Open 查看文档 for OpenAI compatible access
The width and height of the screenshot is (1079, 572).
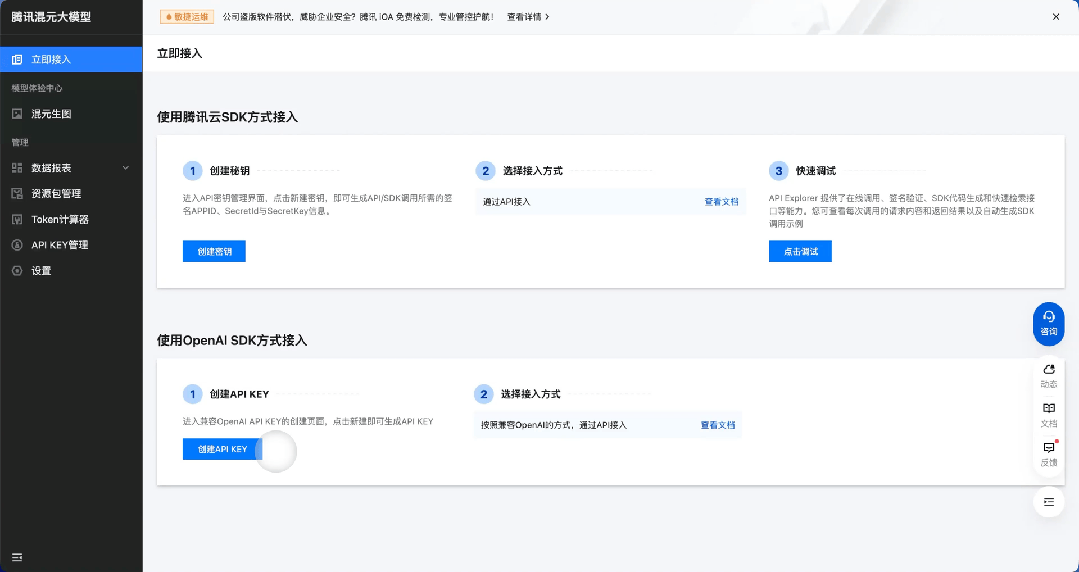pyautogui.click(x=718, y=425)
